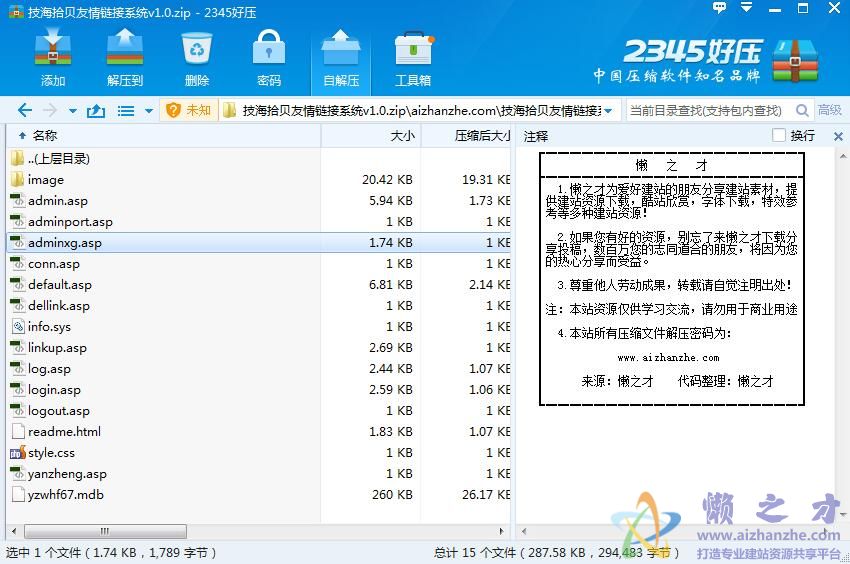Viewport: 850px width, 564px height.
Task: Select the conn.asp file
Action: [259, 264]
